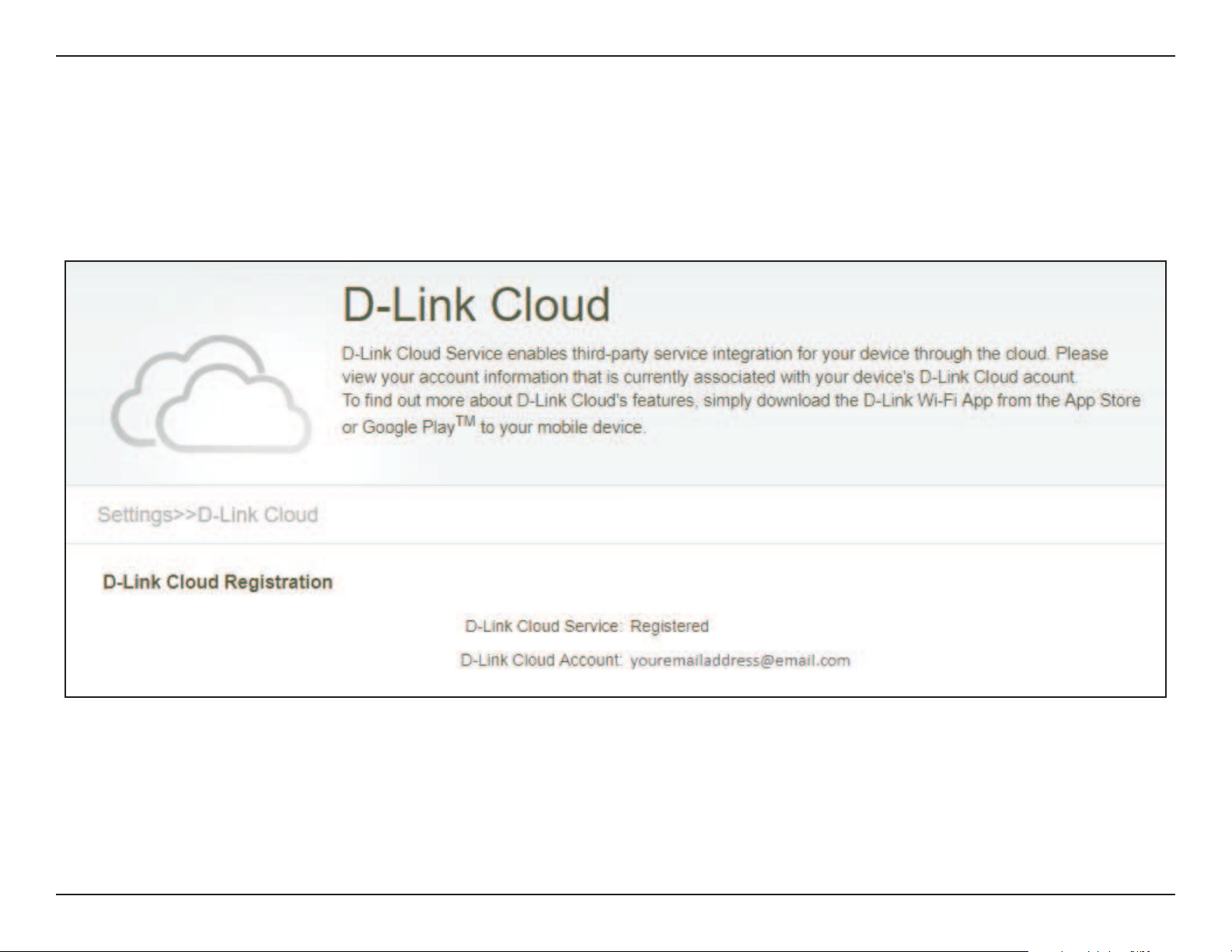The height and width of the screenshot is (952, 1232).
Task: Click the "D-Link Cloud Service:" label
Action: [543, 626]
